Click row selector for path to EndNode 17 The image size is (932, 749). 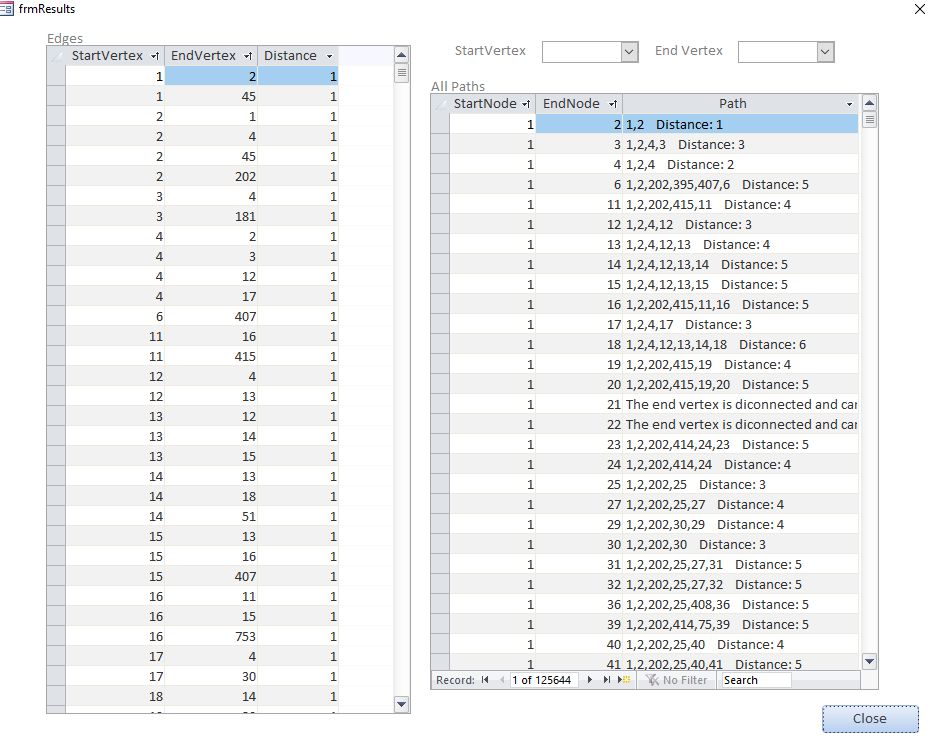coord(440,325)
